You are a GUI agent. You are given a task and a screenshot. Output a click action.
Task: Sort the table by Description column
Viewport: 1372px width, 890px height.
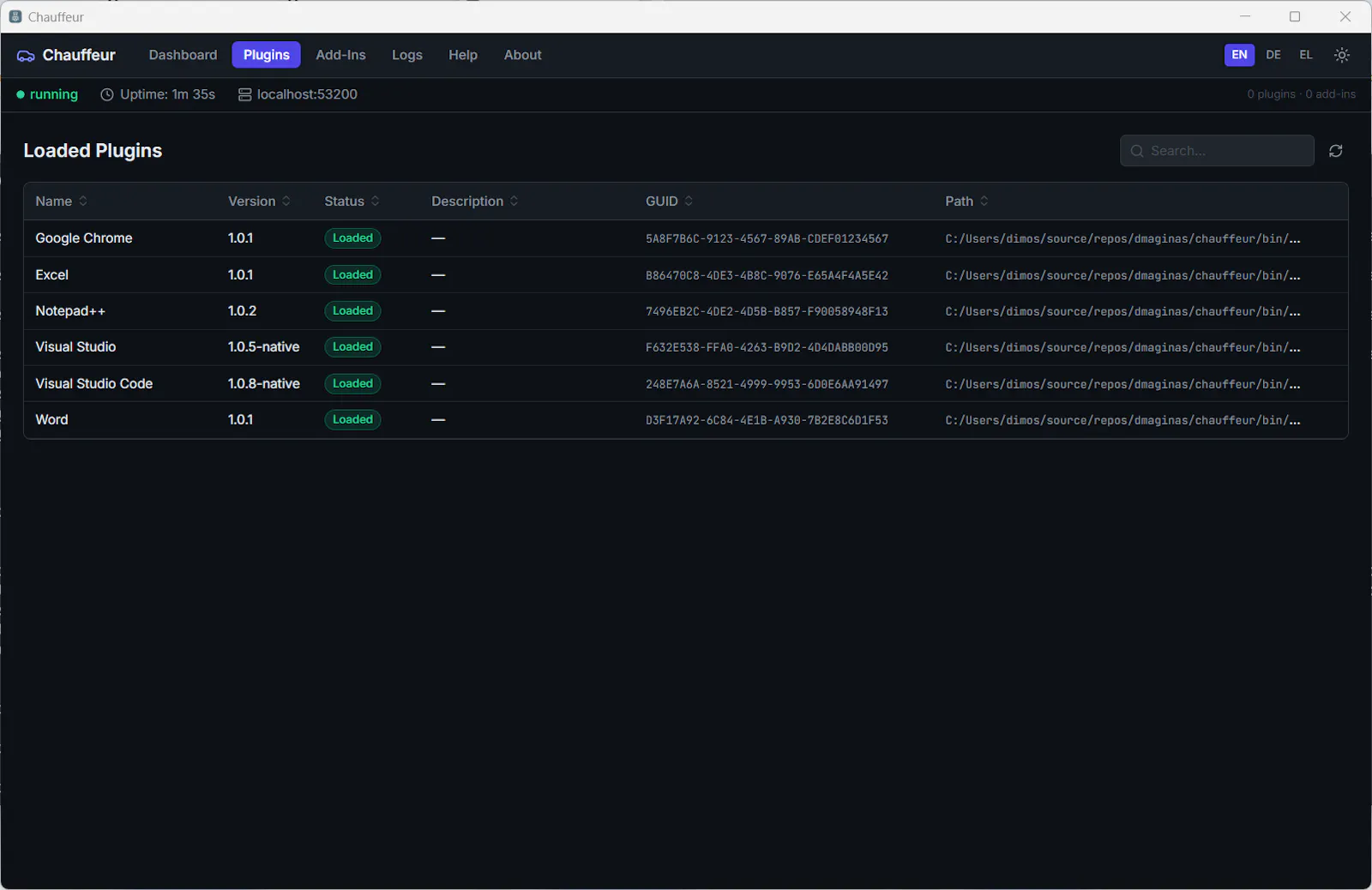(474, 201)
